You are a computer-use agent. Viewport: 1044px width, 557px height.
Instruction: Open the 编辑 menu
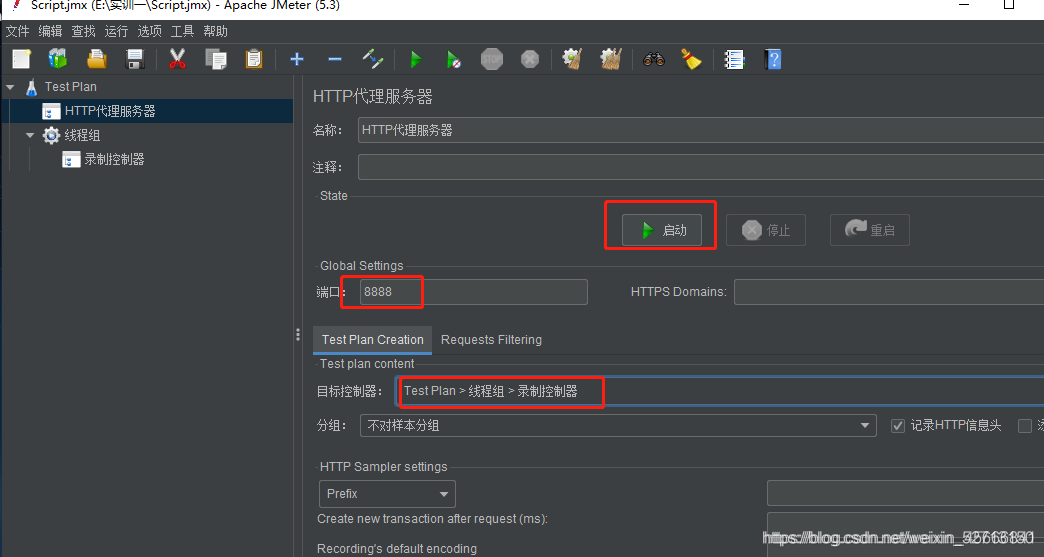pyautogui.click(x=50, y=31)
